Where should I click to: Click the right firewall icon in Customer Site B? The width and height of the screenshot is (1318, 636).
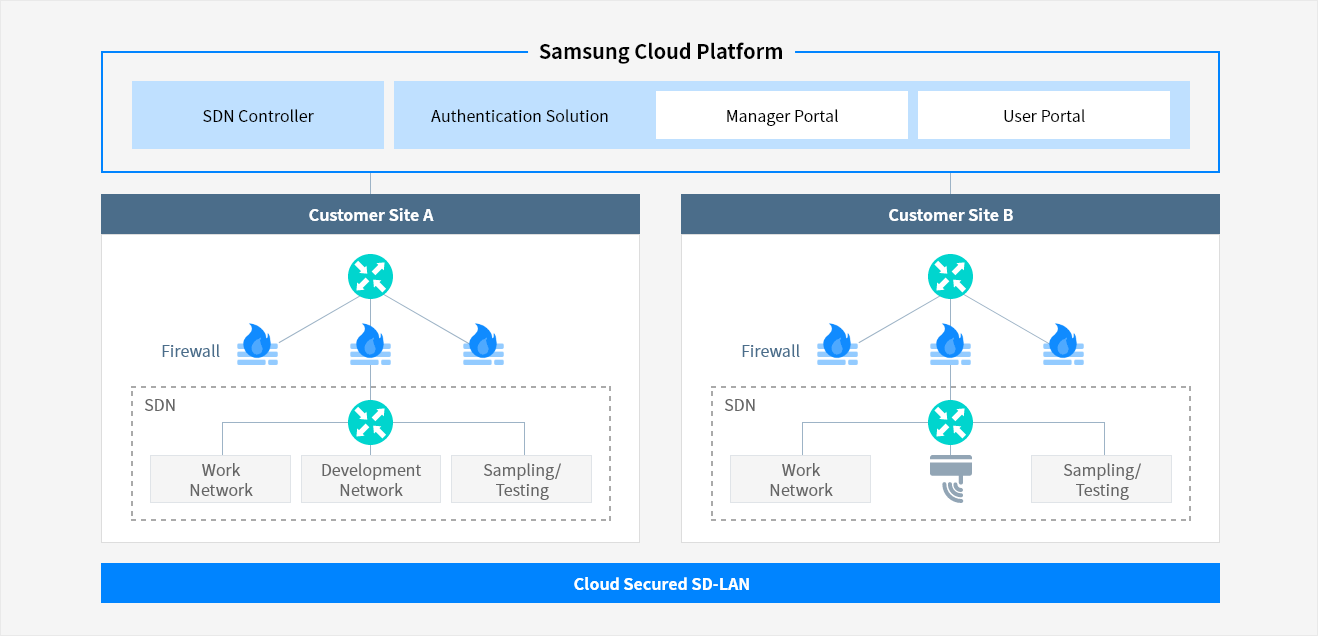(1064, 344)
